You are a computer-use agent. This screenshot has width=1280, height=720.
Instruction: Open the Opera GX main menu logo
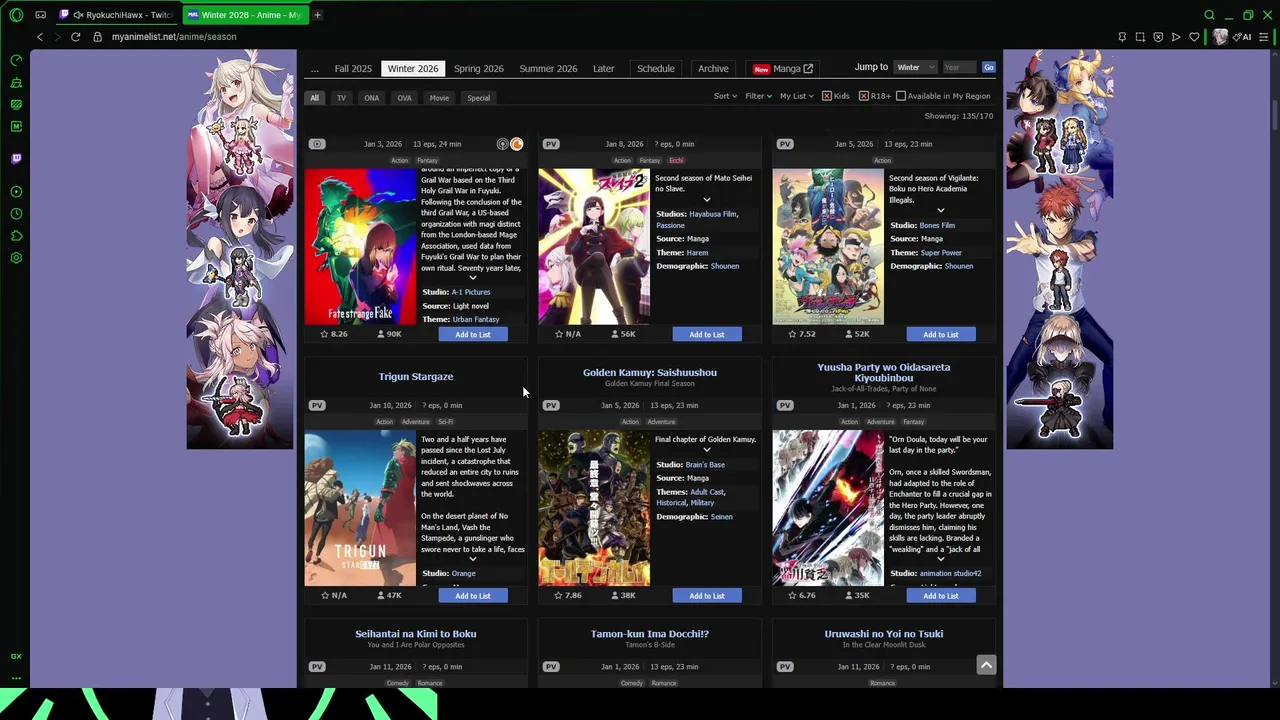pyautogui.click(x=16, y=15)
